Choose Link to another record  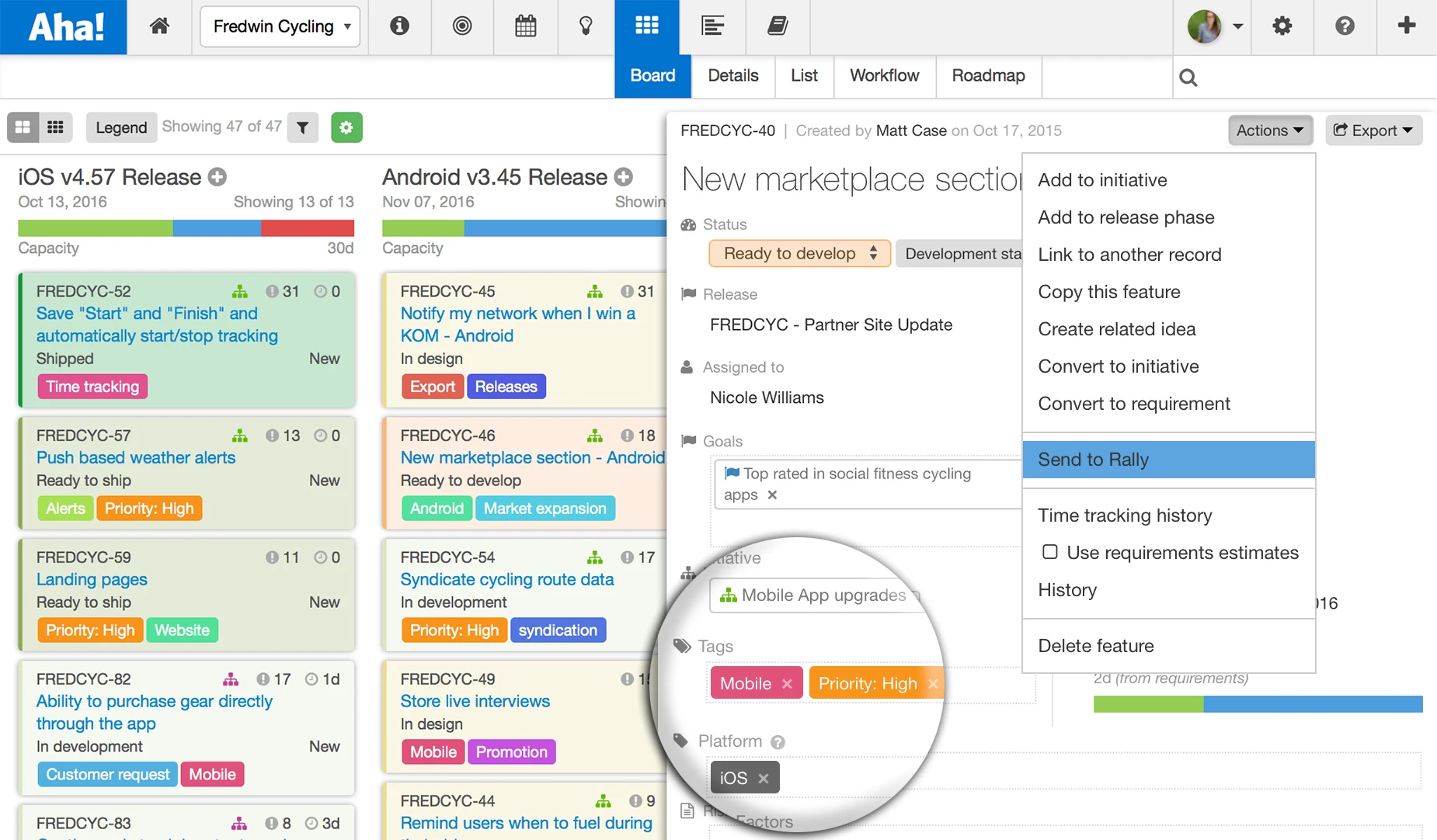pyautogui.click(x=1169, y=255)
